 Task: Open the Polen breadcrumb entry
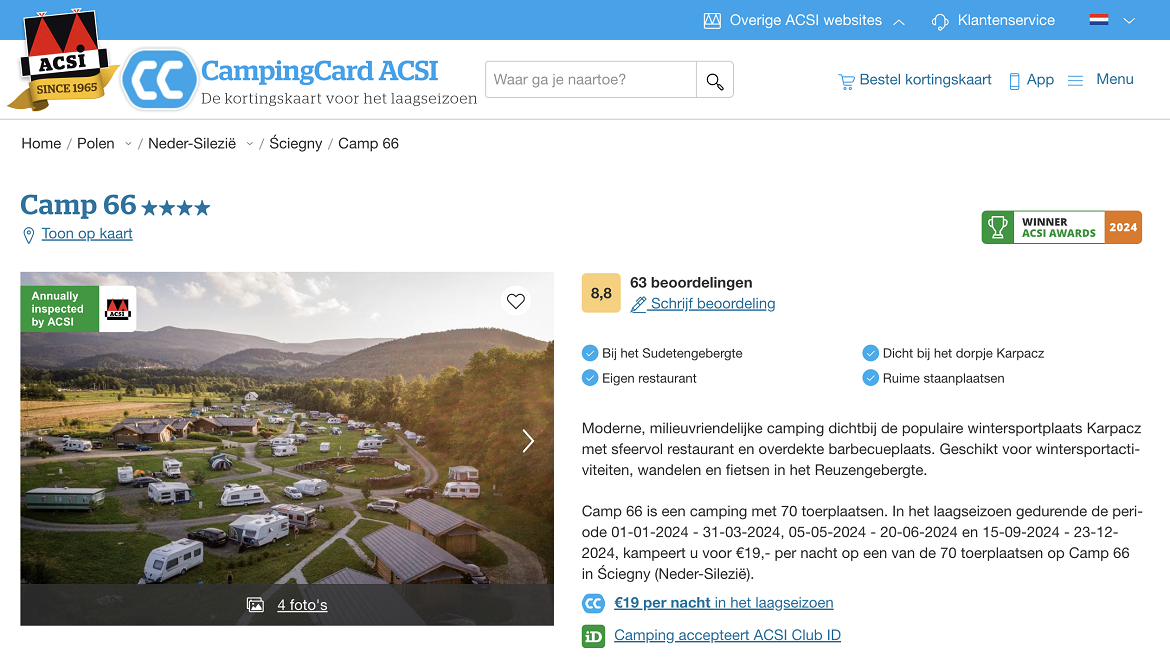coord(94,143)
